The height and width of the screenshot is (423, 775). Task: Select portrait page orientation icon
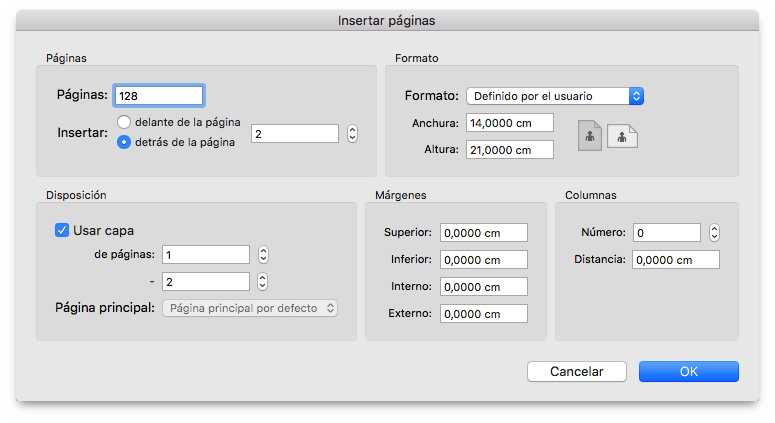[x=590, y=136]
